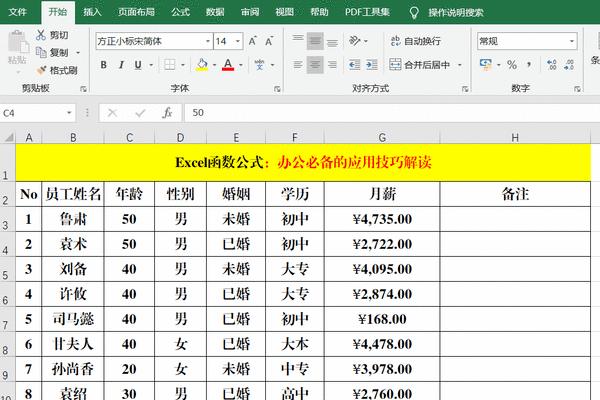Screen dimensions: 600x400
Task: Apply comma style number format
Action: point(529,65)
